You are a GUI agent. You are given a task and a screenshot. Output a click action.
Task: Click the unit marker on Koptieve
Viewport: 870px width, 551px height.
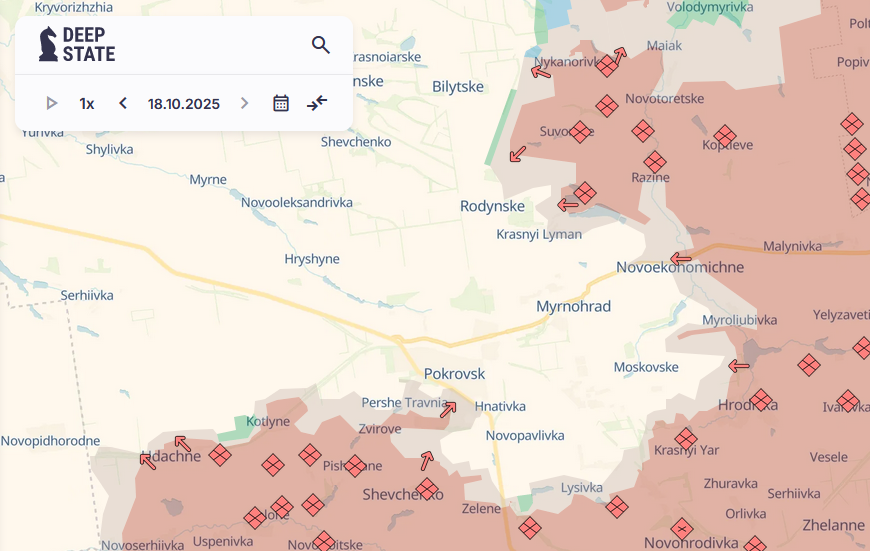(725, 136)
